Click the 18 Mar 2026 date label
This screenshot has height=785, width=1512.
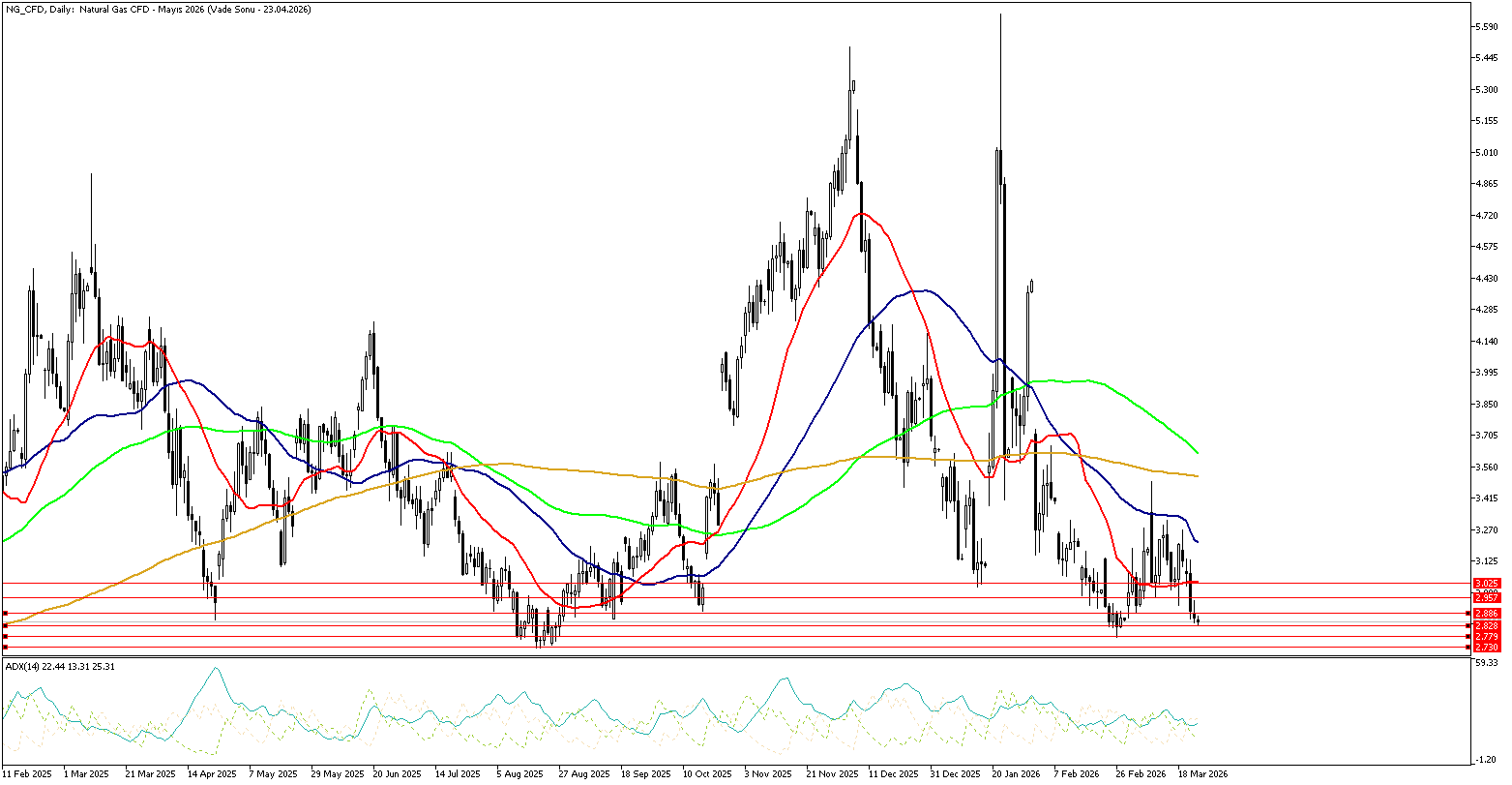(1202, 774)
